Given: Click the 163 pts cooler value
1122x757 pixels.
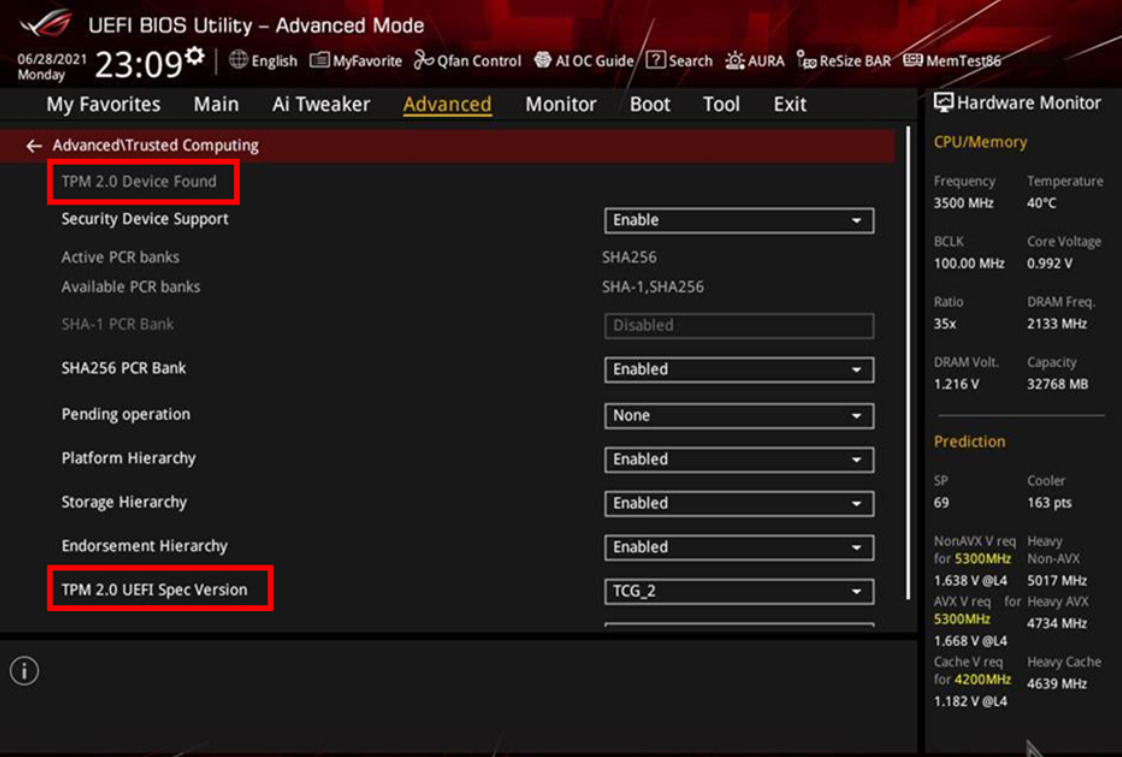Looking at the screenshot, I should point(1050,503).
